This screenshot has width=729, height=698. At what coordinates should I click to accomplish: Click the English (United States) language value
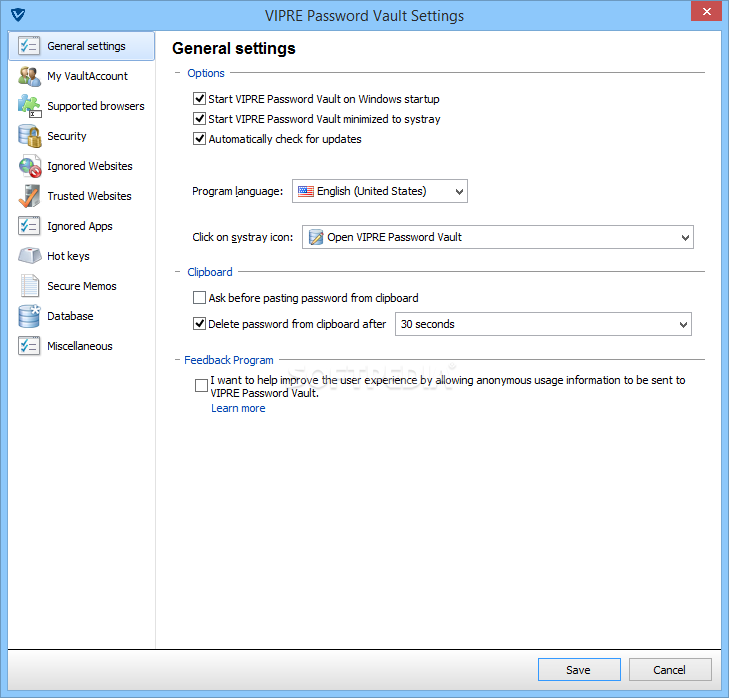371,191
